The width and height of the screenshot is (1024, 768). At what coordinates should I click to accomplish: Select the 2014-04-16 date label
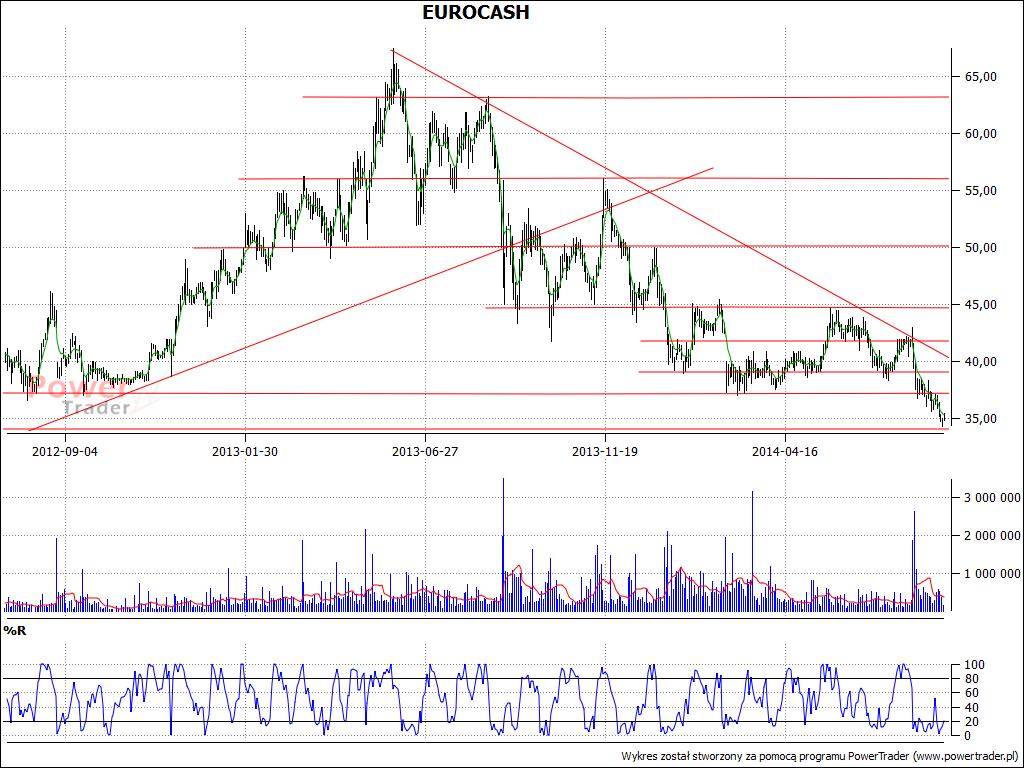click(785, 451)
